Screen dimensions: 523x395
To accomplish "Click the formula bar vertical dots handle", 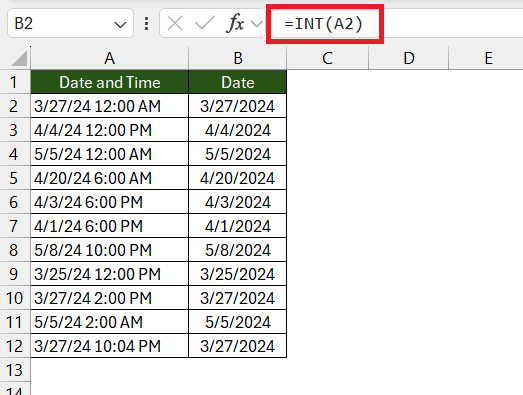I will point(146,24).
